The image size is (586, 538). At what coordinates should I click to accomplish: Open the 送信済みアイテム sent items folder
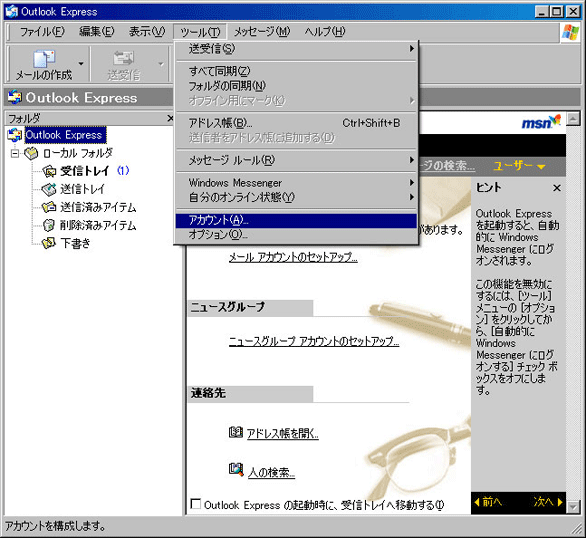point(89,207)
